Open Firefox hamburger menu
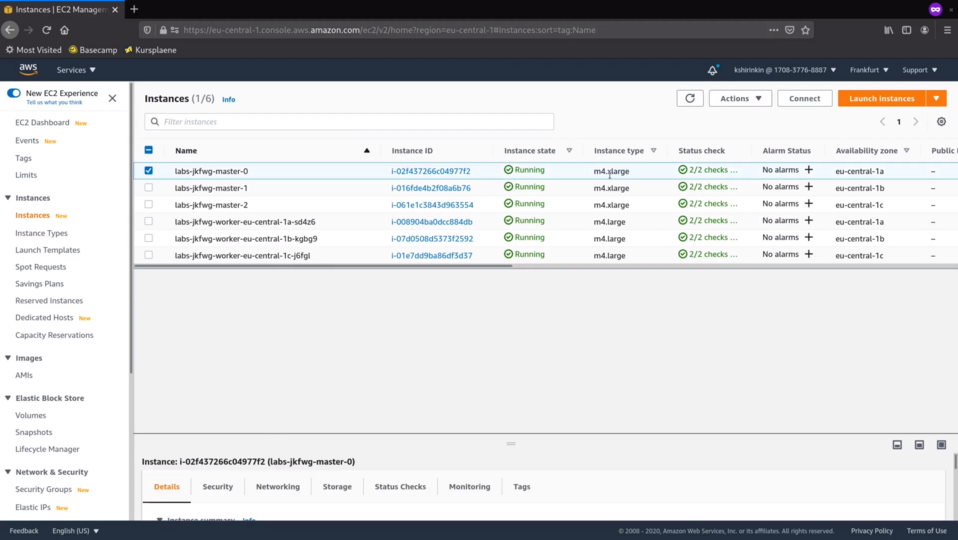Viewport: 958px width, 540px height. [947, 30]
